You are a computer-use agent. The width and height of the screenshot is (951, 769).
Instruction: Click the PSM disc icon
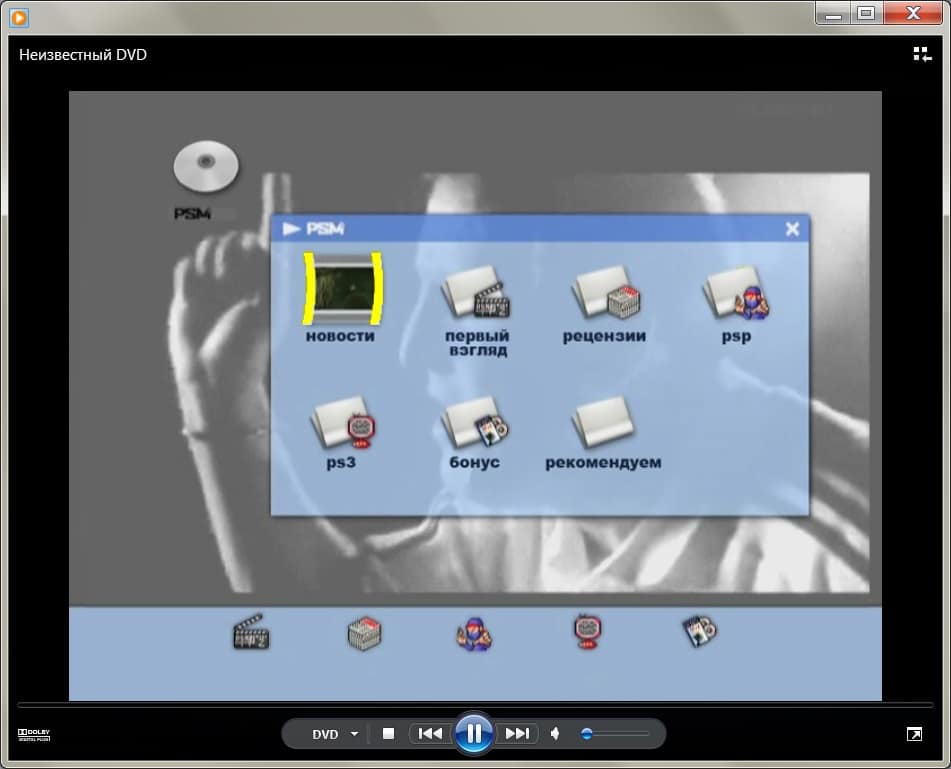[206, 166]
